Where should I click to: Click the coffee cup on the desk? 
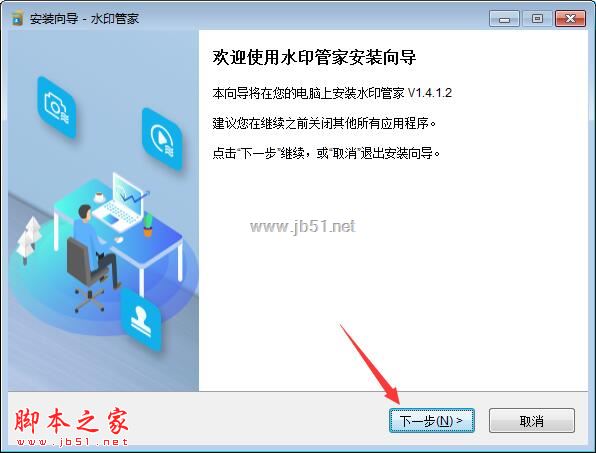point(100,197)
